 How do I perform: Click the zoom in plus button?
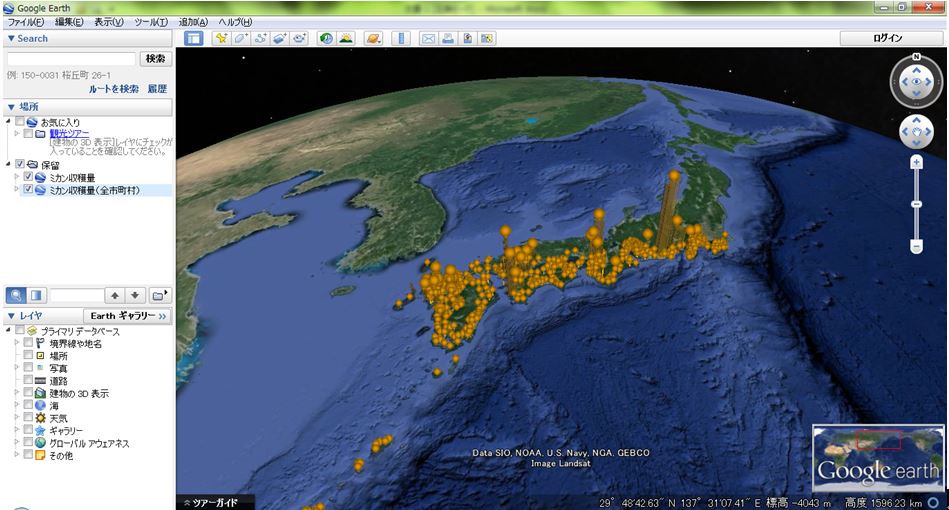coord(916,162)
